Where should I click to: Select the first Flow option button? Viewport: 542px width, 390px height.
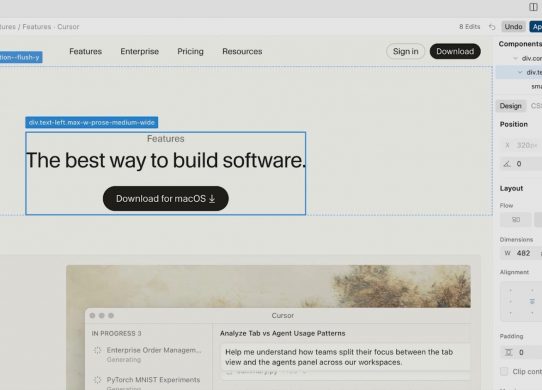point(516,220)
